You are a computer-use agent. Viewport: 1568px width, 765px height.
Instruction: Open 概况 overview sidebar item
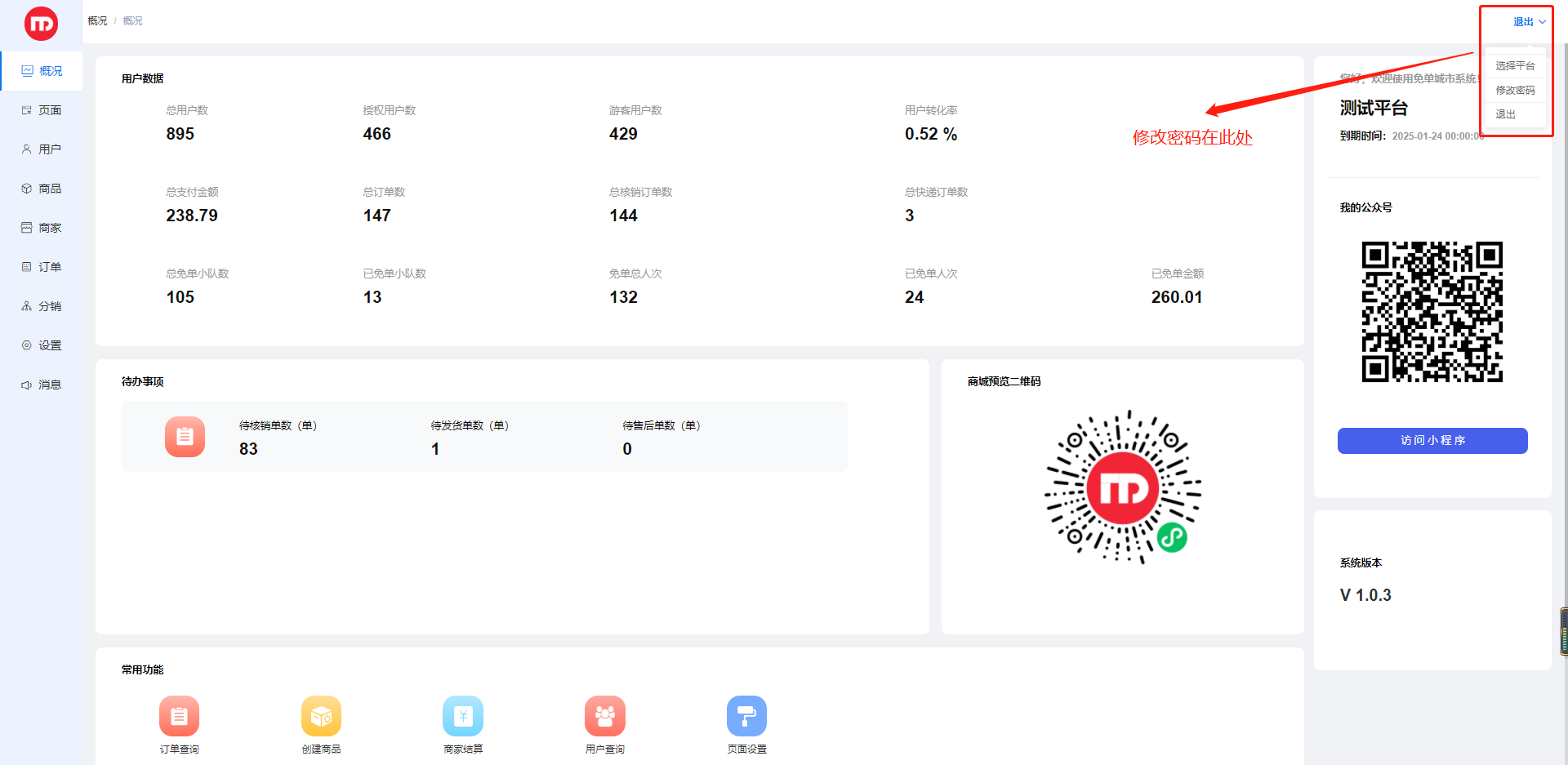[41, 71]
